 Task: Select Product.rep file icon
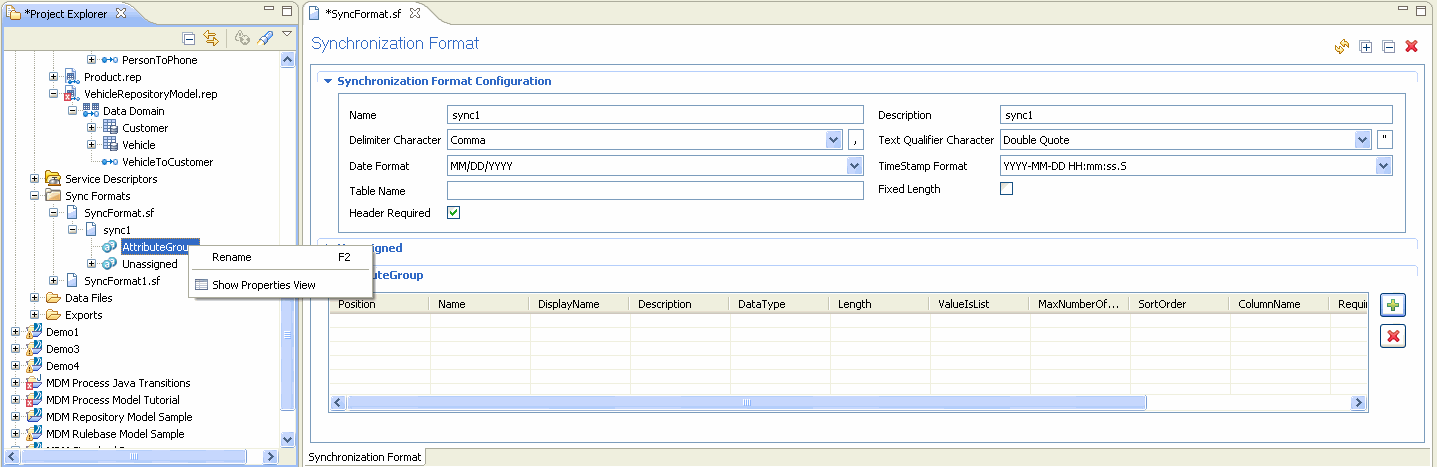point(72,77)
